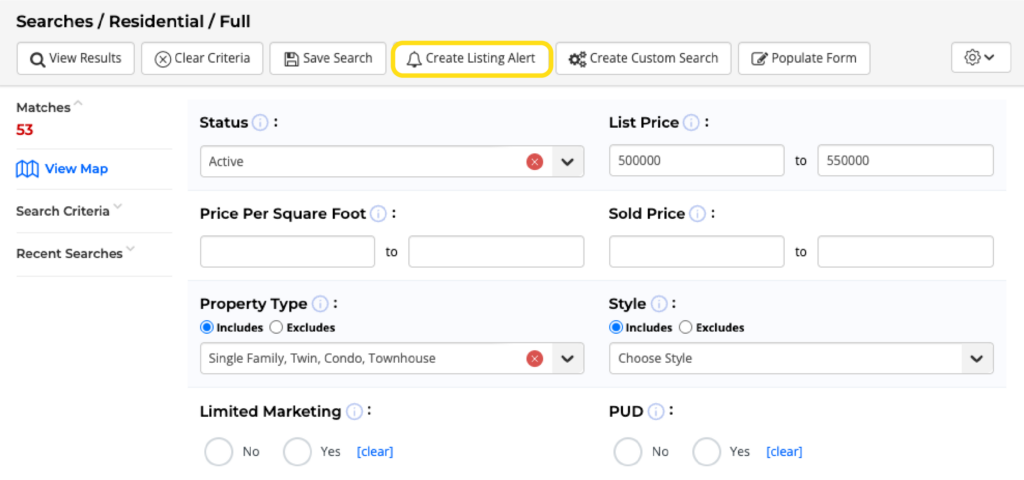Click the minimum Sold Price field
This screenshot has height=480, width=1024.
[x=697, y=252]
